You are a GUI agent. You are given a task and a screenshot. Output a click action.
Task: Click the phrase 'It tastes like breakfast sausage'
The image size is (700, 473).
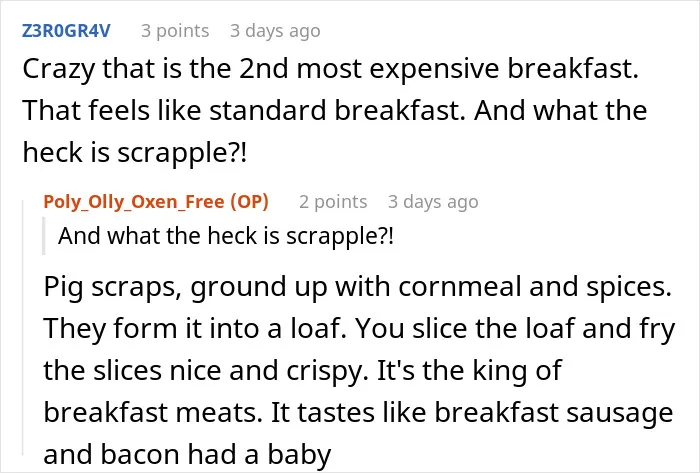tap(472, 413)
